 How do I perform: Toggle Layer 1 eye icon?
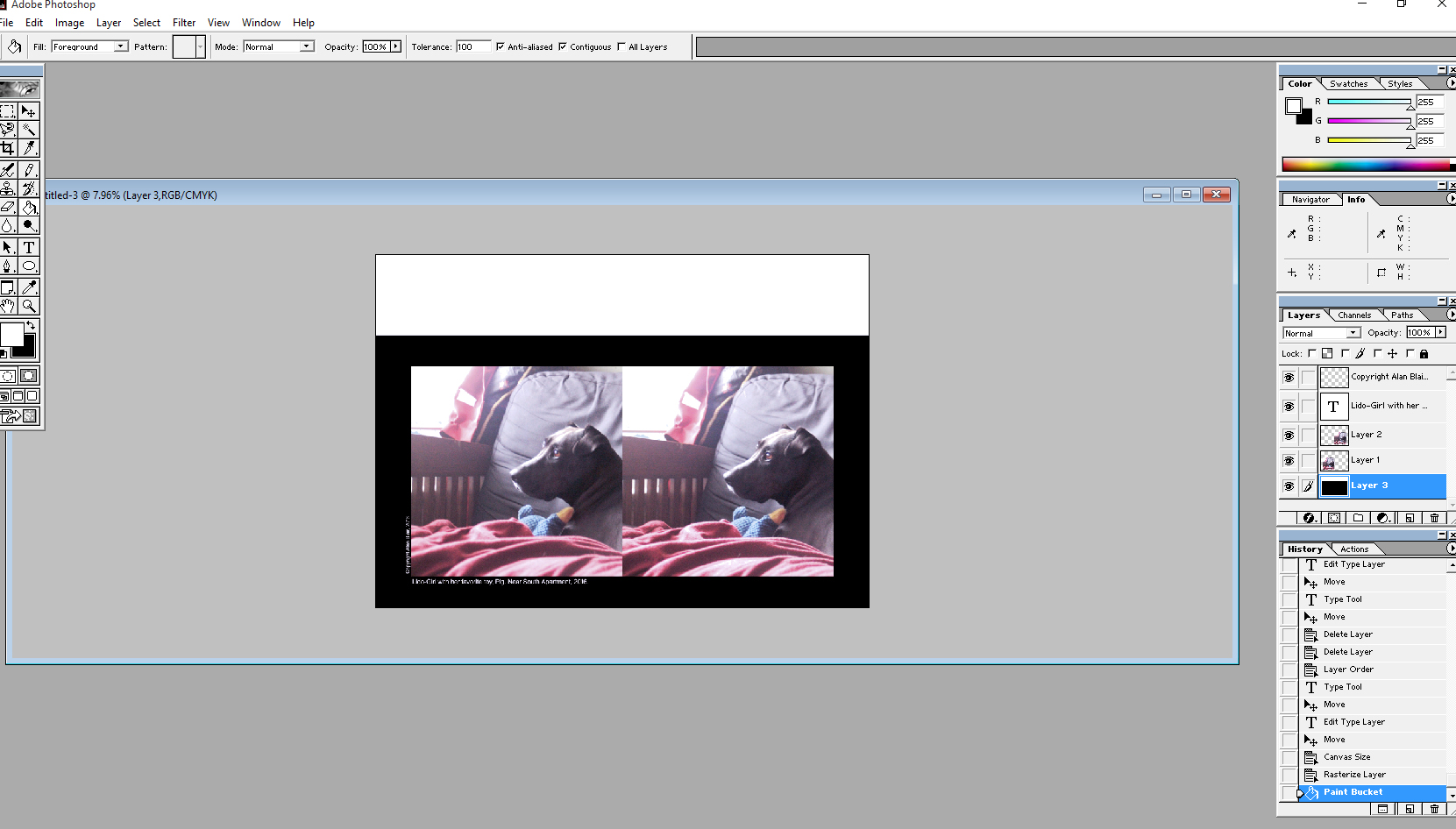[1289, 461]
